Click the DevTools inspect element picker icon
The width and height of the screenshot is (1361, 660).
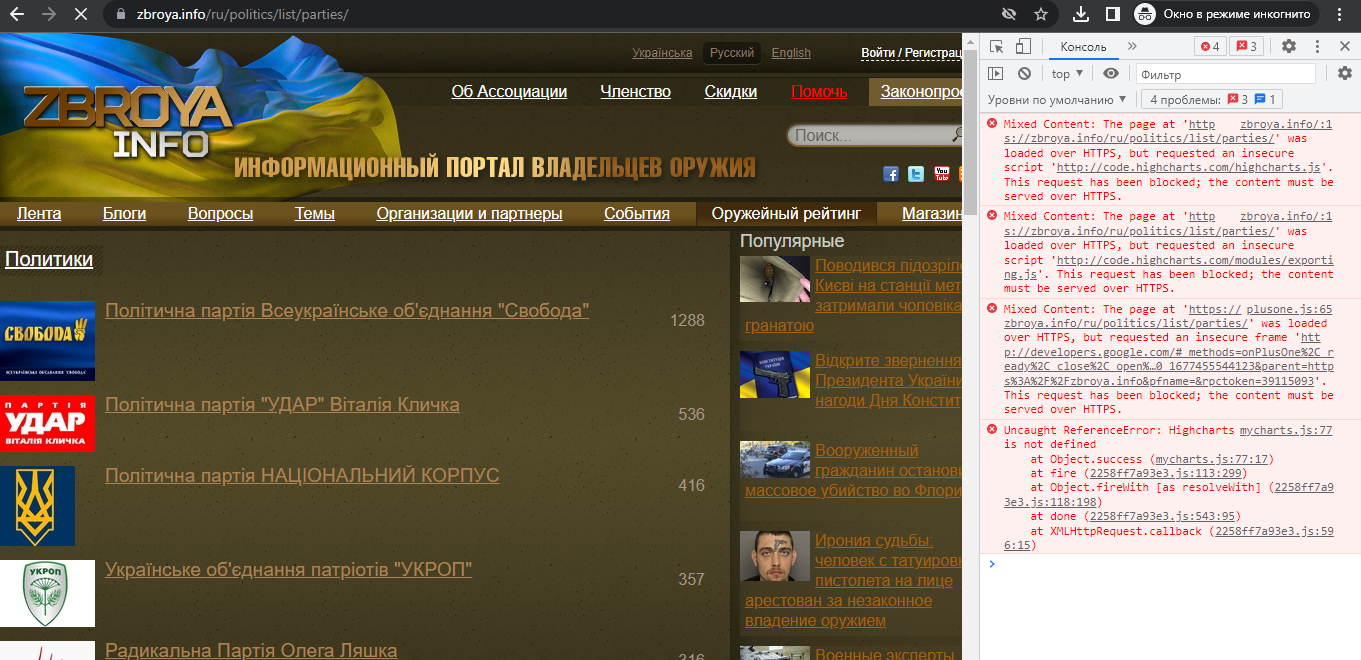(x=996, y=46)
